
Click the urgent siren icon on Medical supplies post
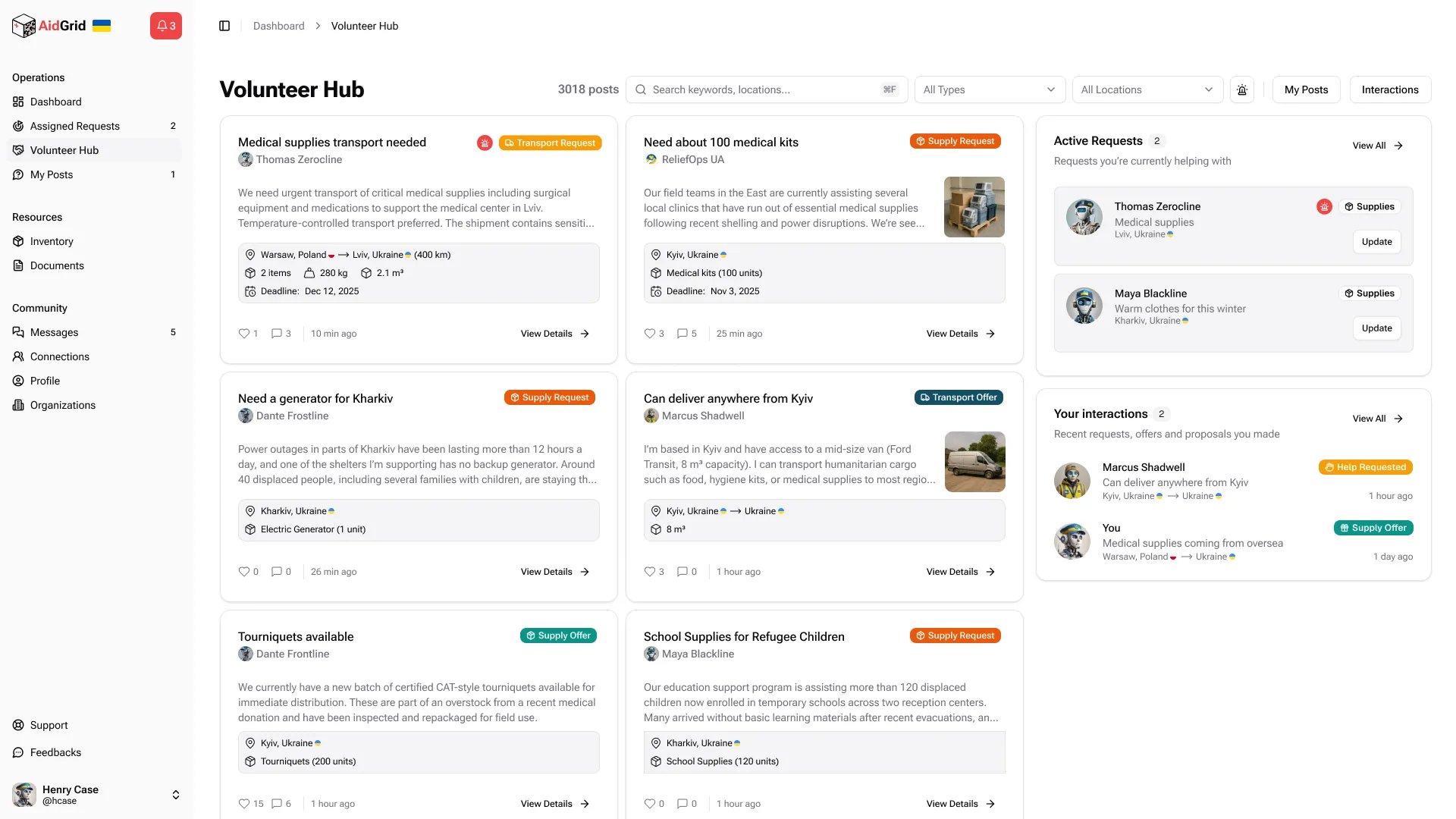point(485,143)
